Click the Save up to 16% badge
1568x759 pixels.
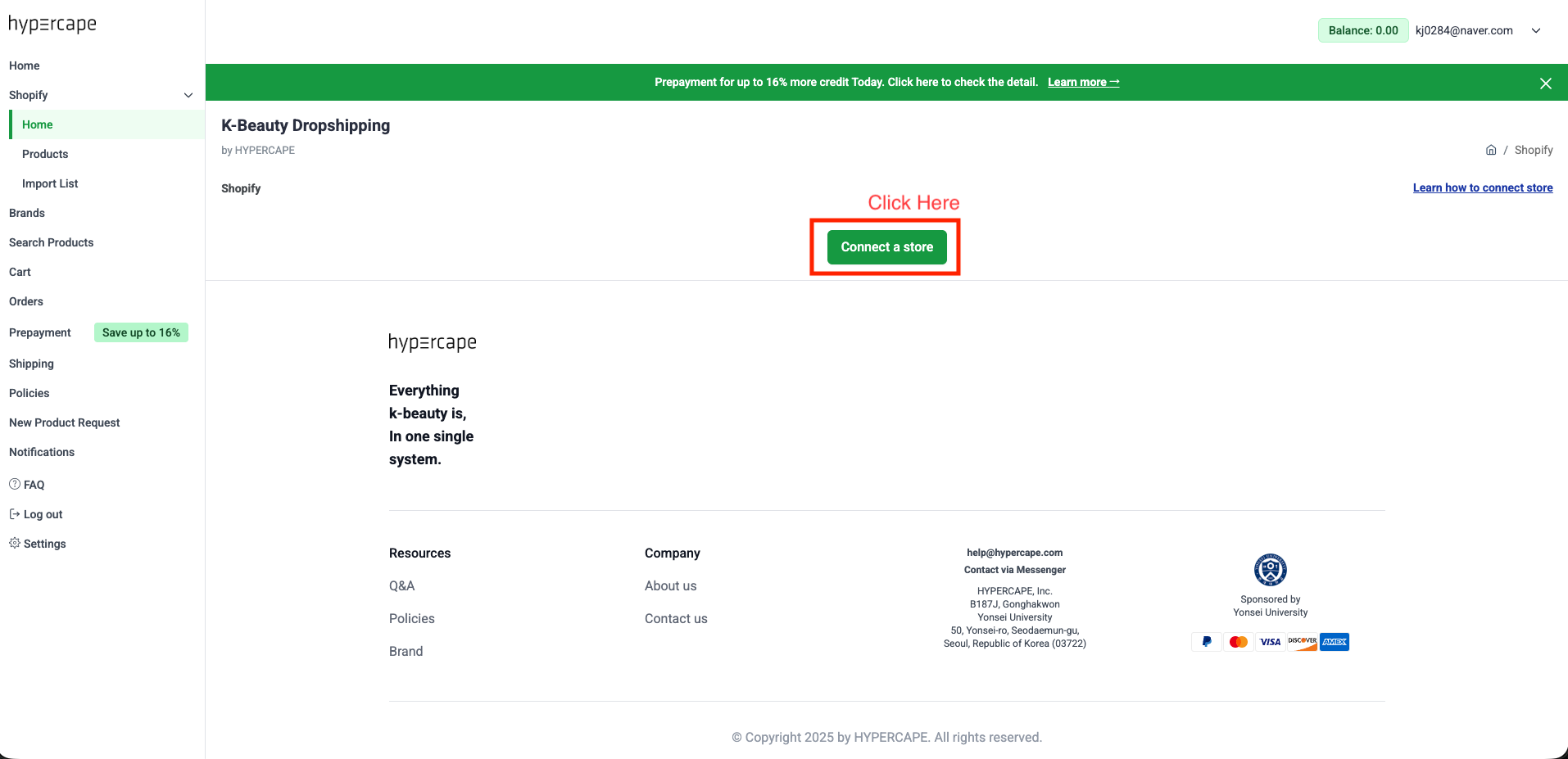141,332
